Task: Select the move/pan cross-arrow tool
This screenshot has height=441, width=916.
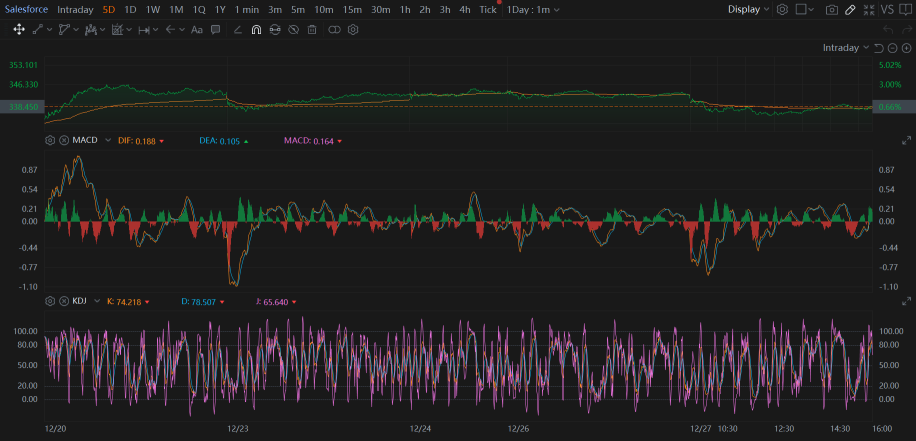Action: tap(19, 29)
